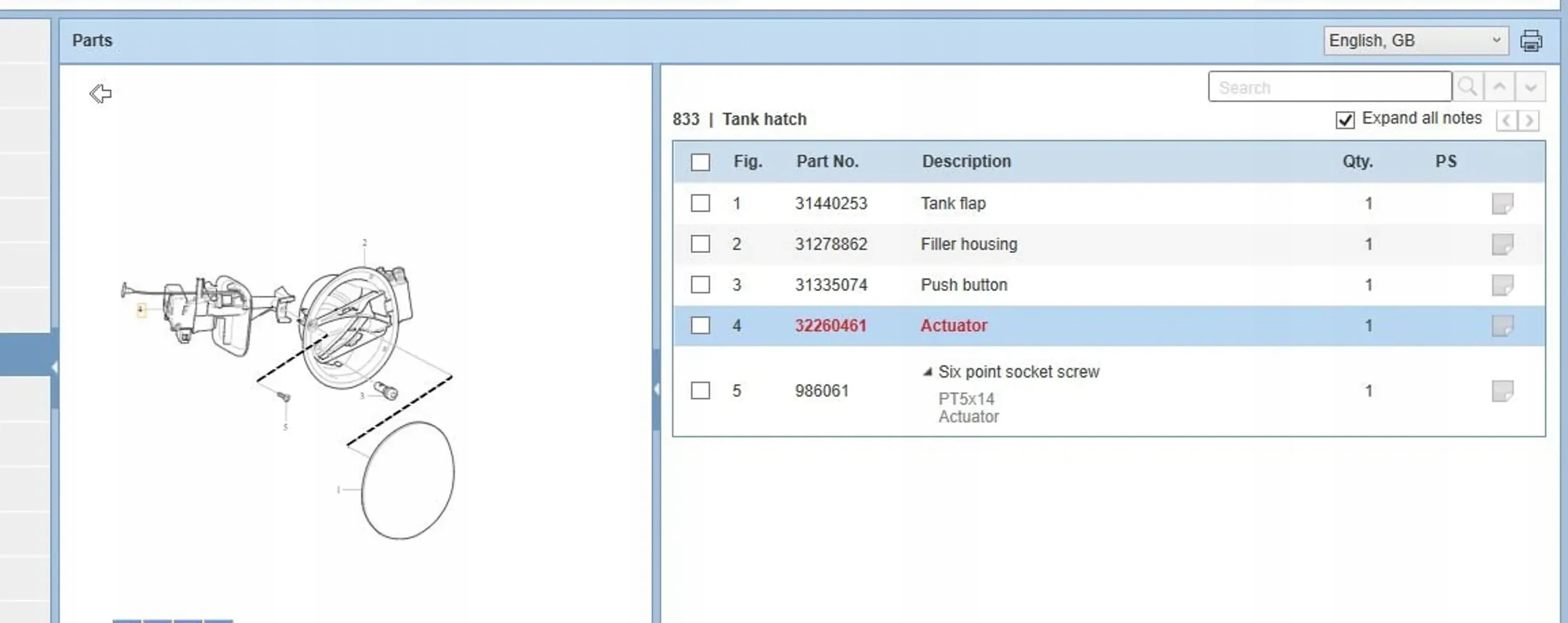1568x623 pixels.
Task: Go to next search result arrow
Action: pyautogui.click(x=1530, y=87)
